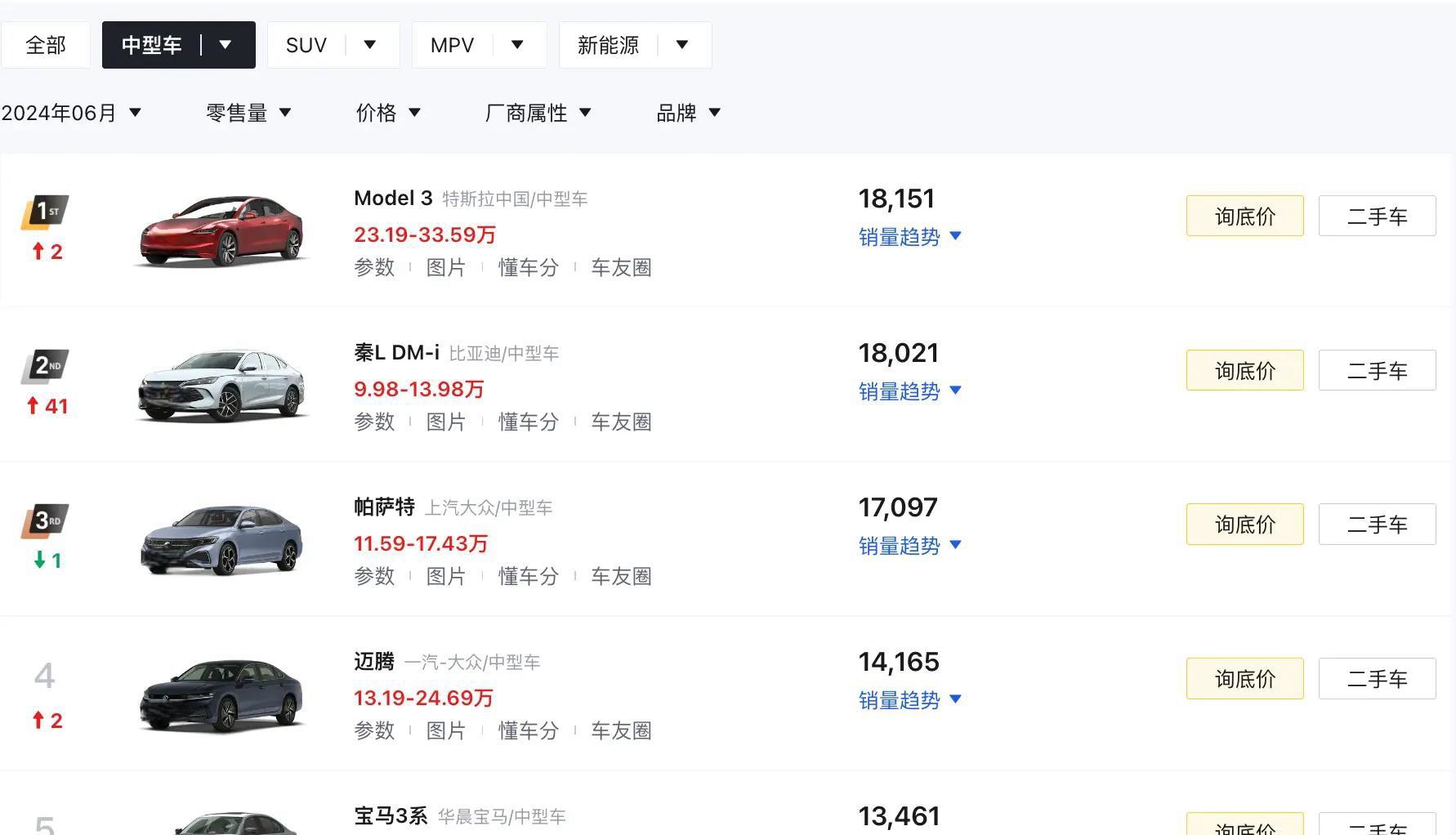Image resolution: width=1456 pixels, height=835 pixels.
Task: Click 询底价 for Model 3
Action: 1245,216
